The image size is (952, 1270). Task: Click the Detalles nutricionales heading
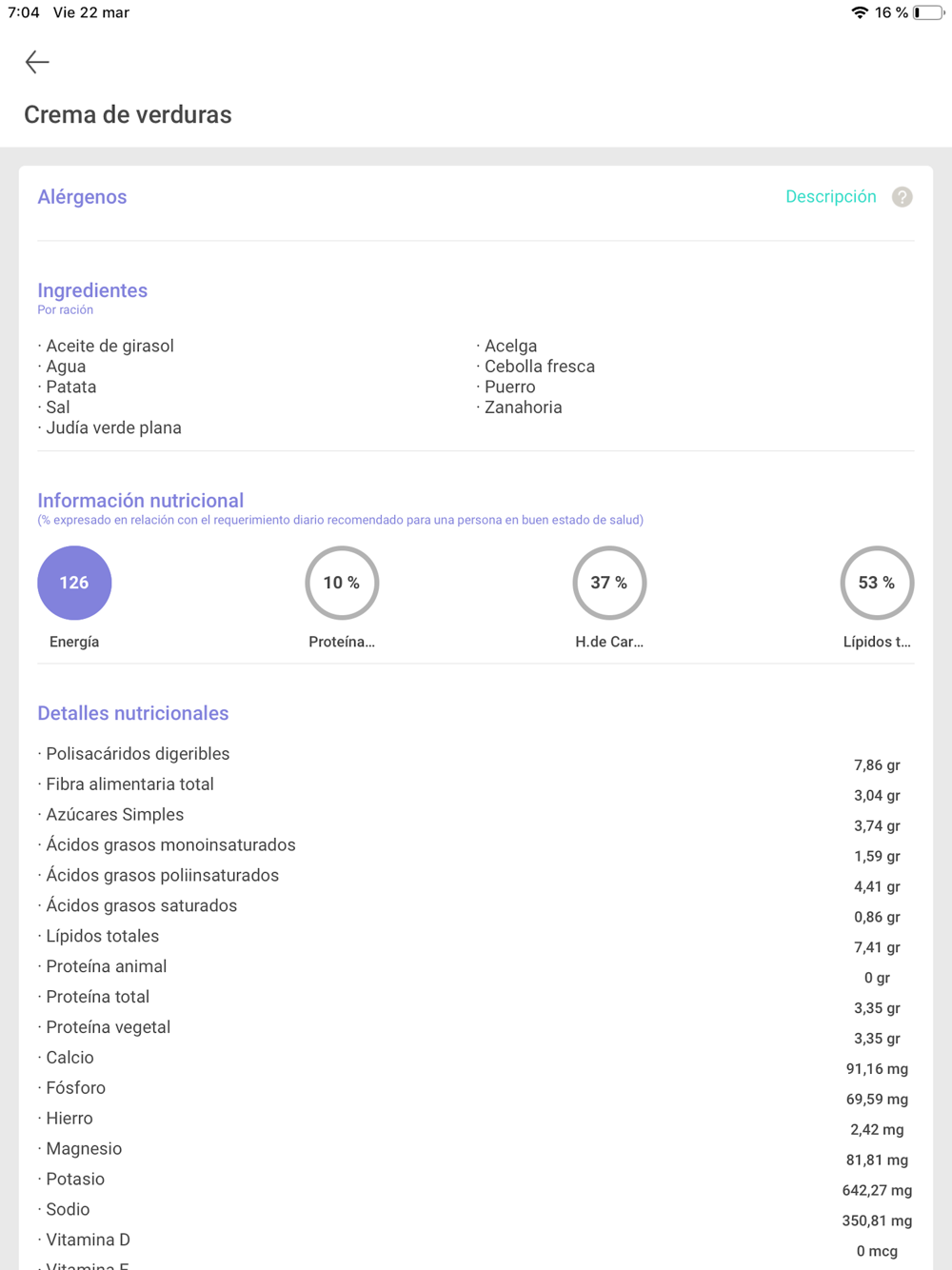(x=132, y=713)
